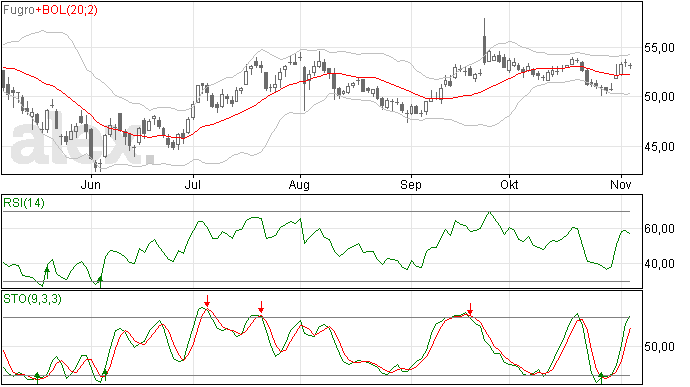
Task: Click the 50,00 label on the price chart axis
Action: (659, 97)
